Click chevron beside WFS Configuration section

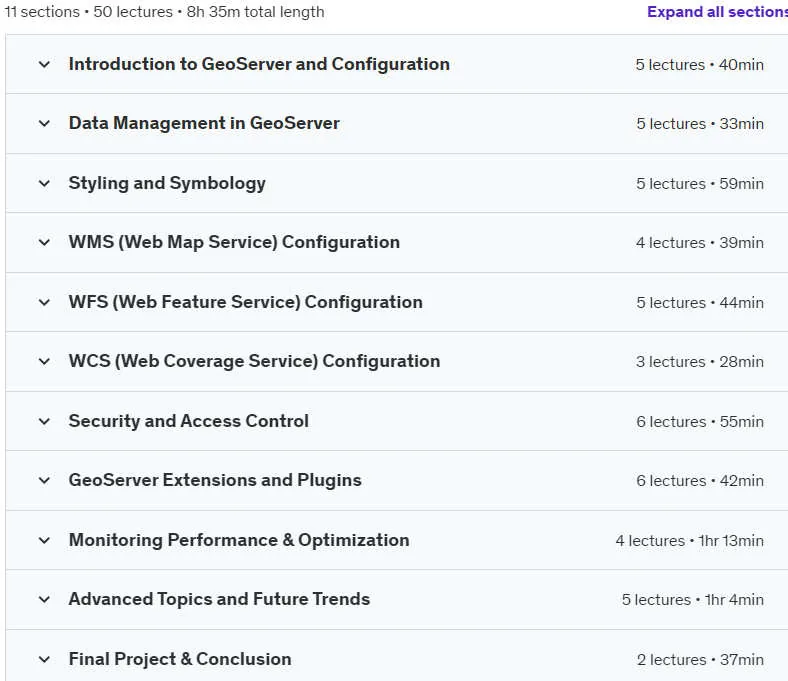click(x=44, y=303)
